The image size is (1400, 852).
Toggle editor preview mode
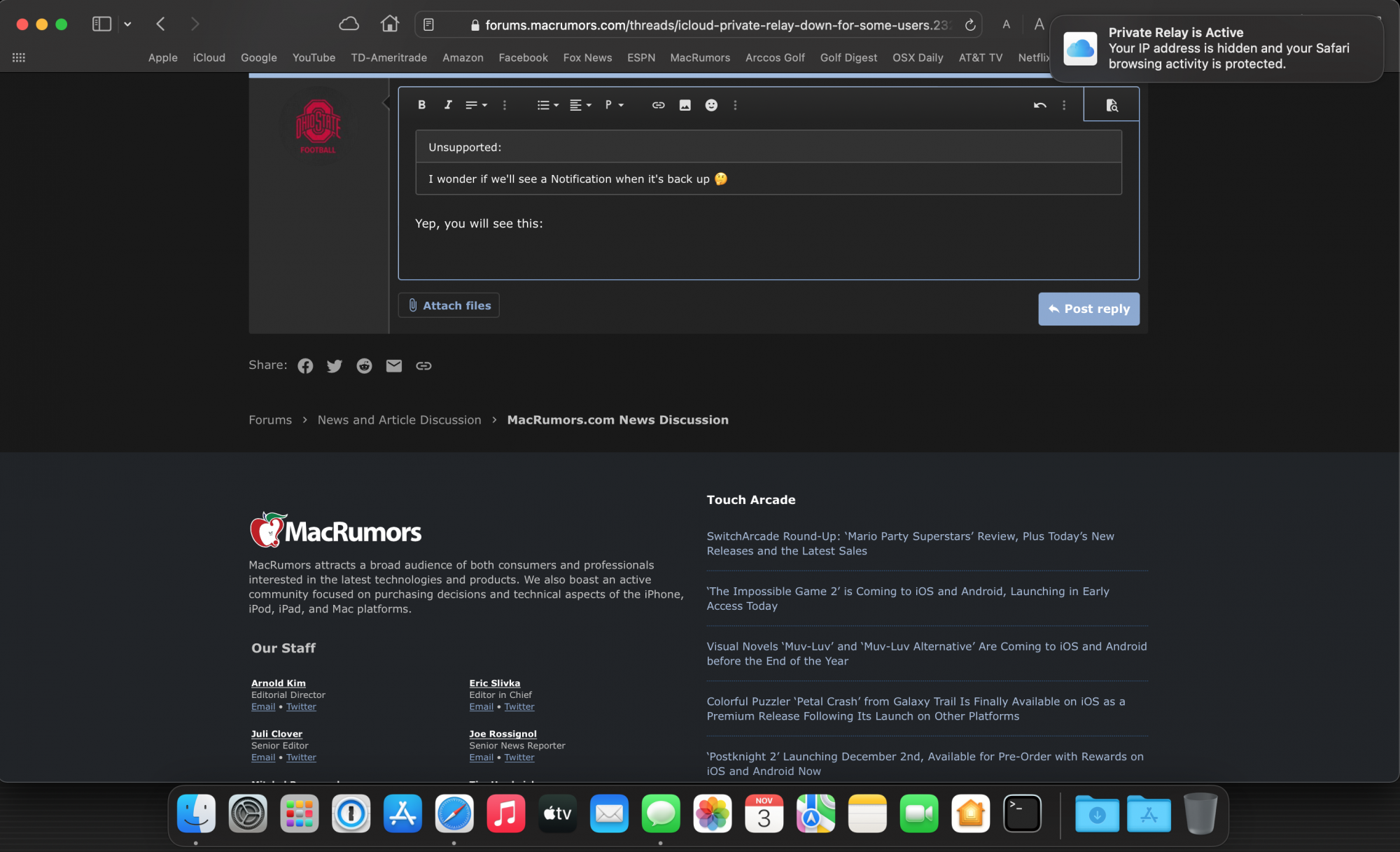pos(1112,105)
